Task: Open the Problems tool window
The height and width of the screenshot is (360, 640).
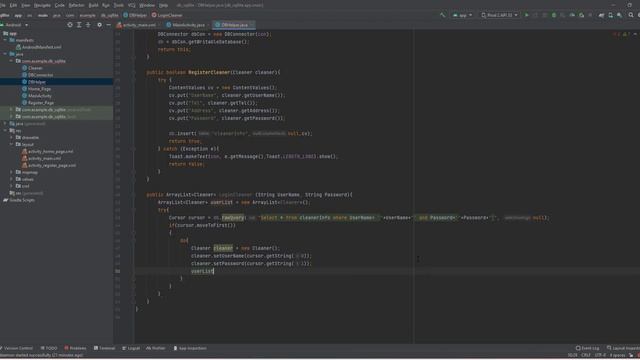Action: point(75,348)
